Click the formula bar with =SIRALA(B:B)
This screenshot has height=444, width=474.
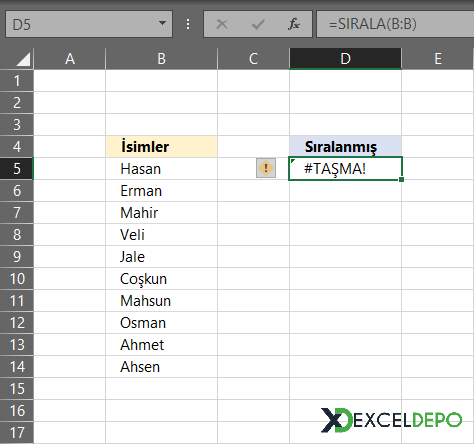395,24
